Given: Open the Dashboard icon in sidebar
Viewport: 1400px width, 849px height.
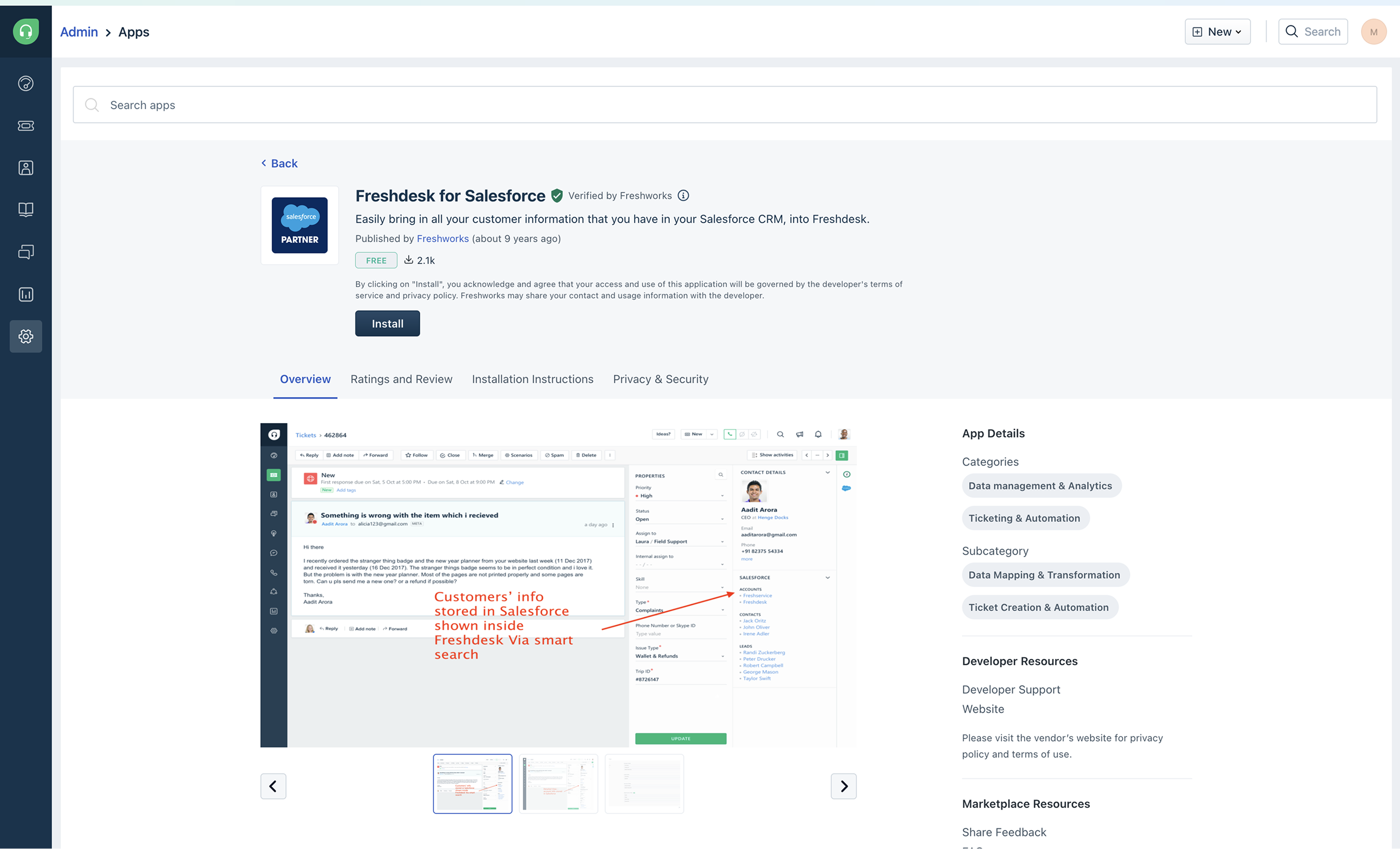Looking at the screenshot, I should (25, 84).
